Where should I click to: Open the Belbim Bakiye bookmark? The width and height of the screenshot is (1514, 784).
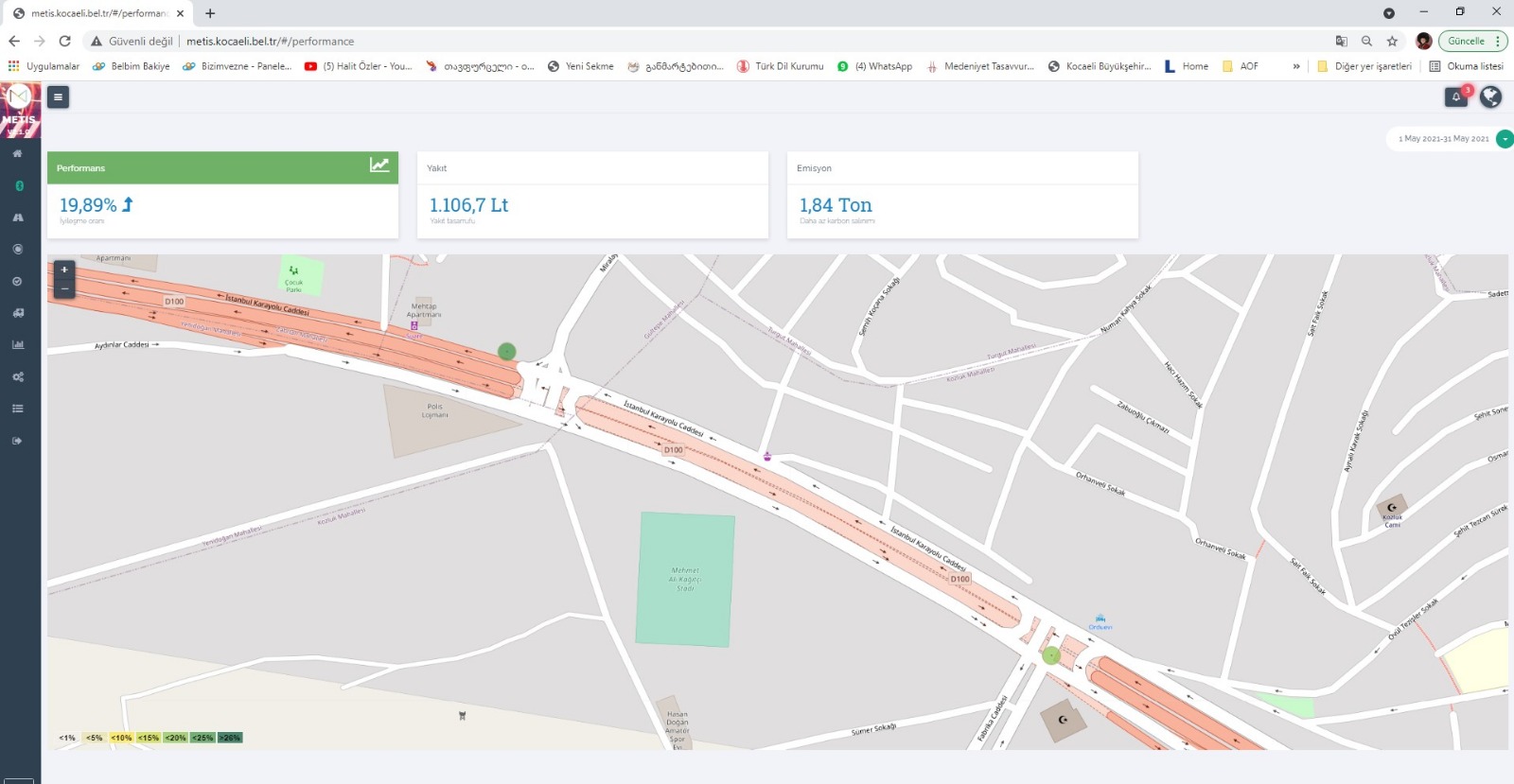[x=131, y=66]
